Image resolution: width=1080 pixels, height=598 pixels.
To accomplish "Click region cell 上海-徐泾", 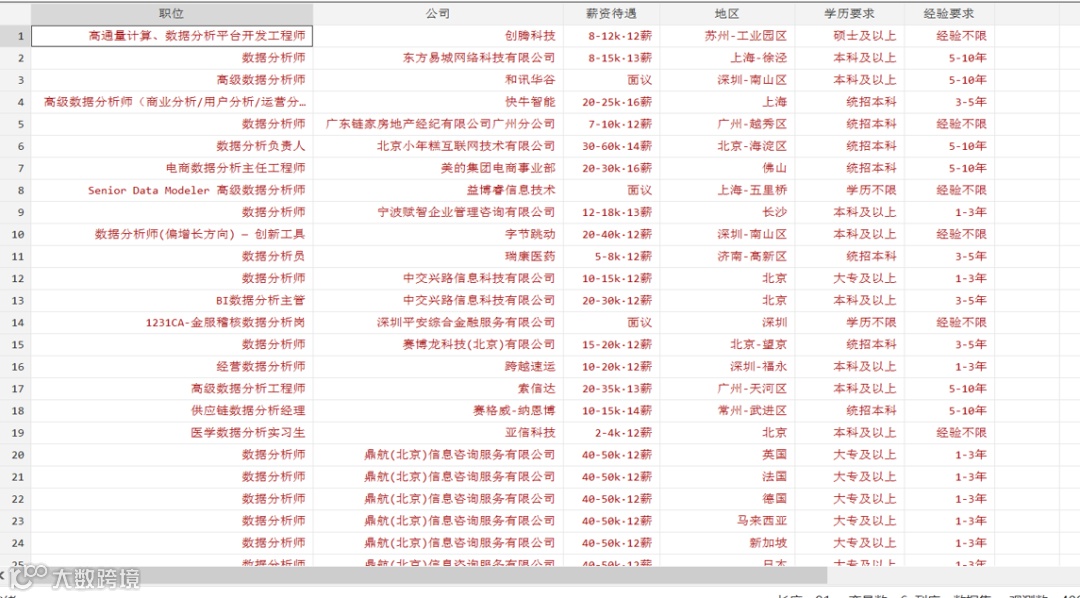I will pyautogui.click(x=727, y=58).
